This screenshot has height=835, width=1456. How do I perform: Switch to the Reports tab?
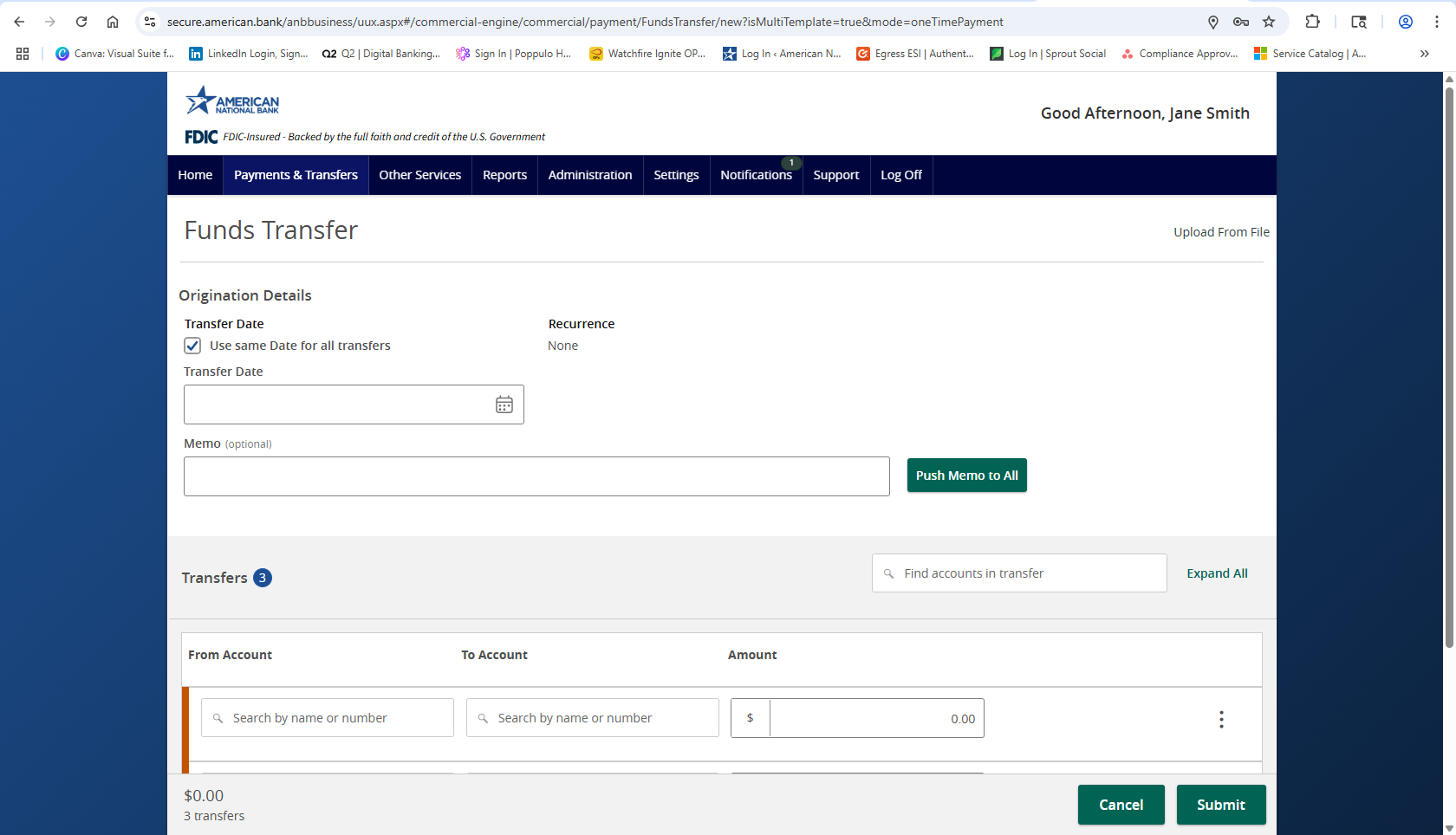pyautogui.click(x=504, y=174)
